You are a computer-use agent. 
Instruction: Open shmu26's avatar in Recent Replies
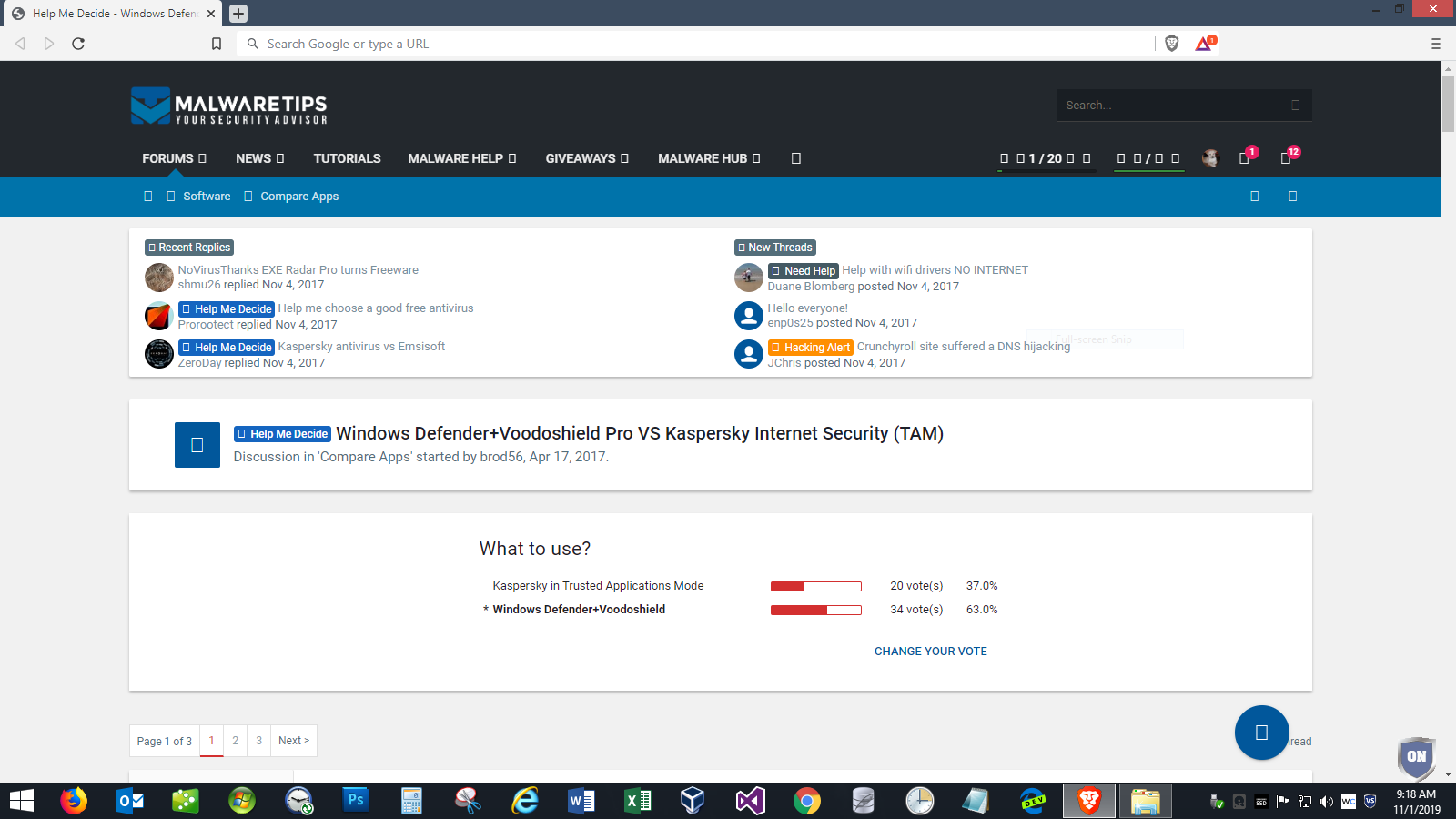(x=159, y=278)
